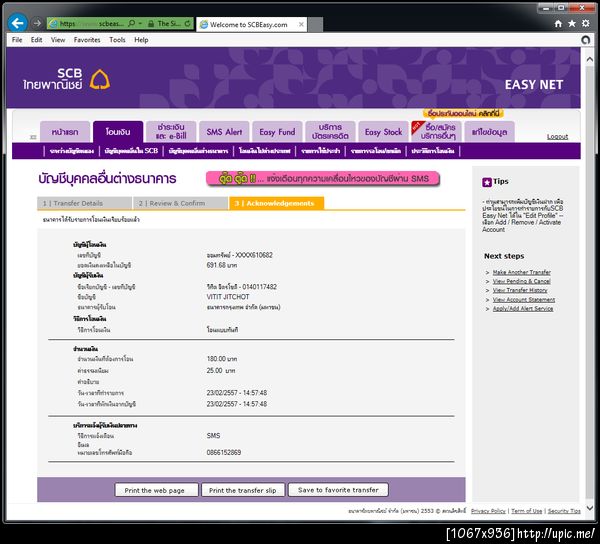Select the Easy Stock tab
The image size is (600, 544).
point(383,132)
